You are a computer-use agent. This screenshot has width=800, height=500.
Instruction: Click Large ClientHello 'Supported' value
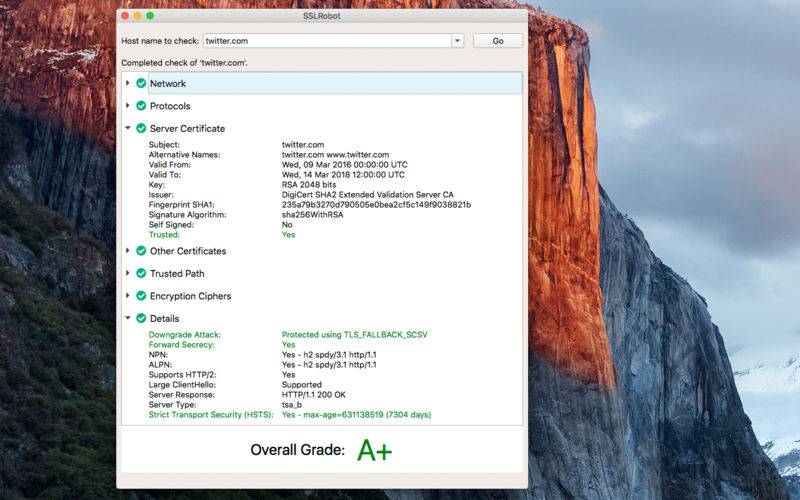(302, 385)
